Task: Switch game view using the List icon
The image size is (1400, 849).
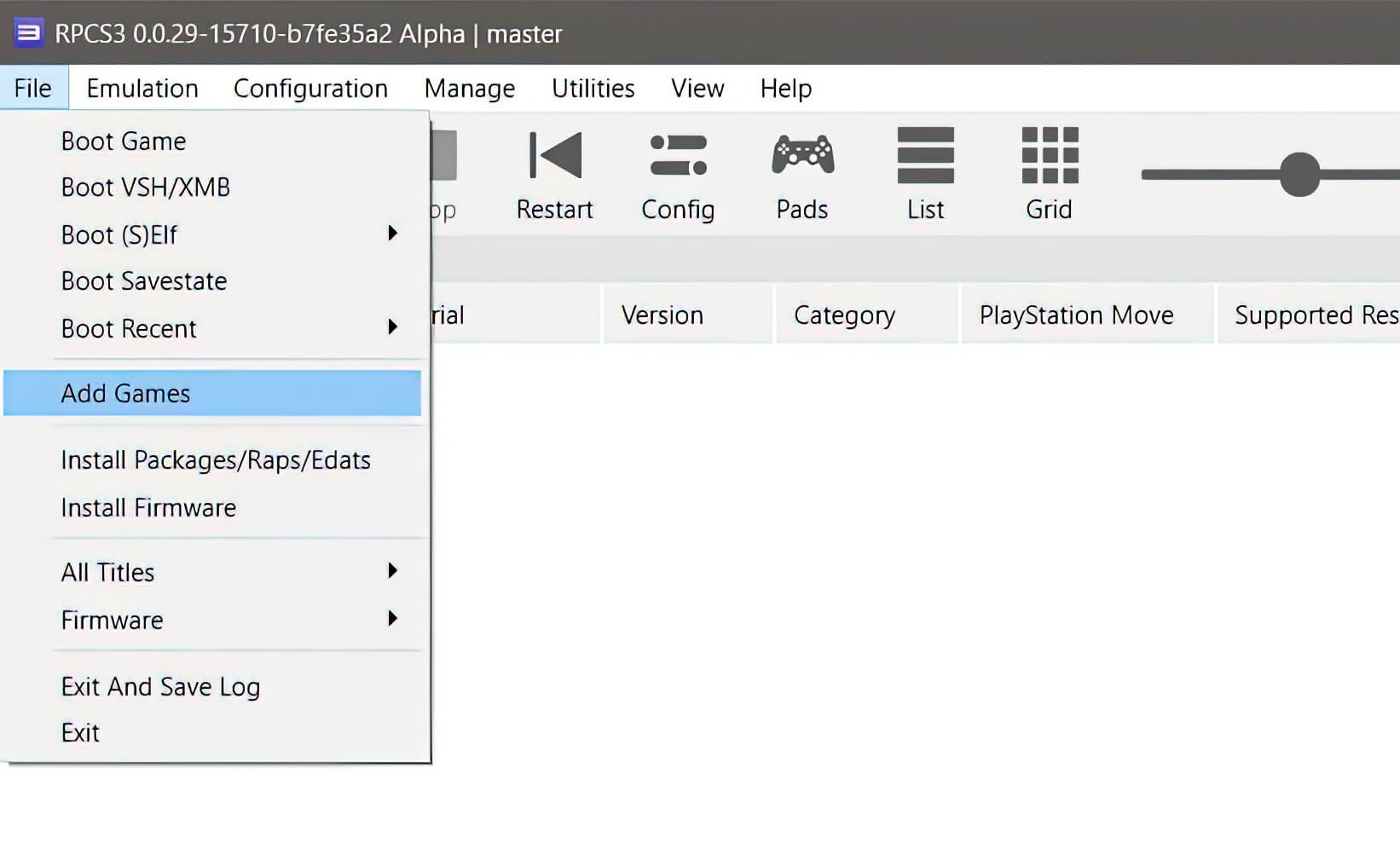Action: [925, 170]
